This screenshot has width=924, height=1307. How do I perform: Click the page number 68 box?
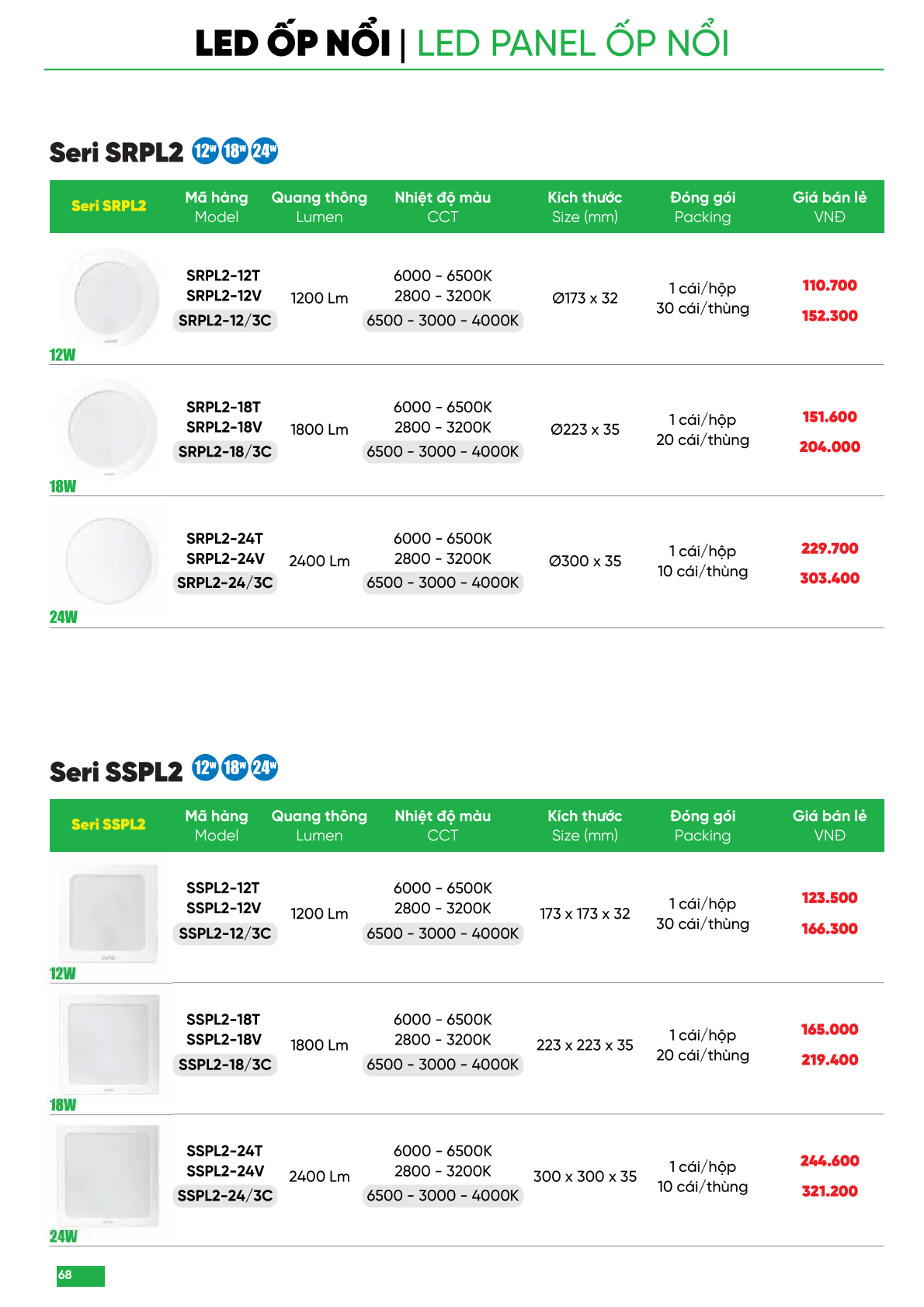[x=81, y=1275]
